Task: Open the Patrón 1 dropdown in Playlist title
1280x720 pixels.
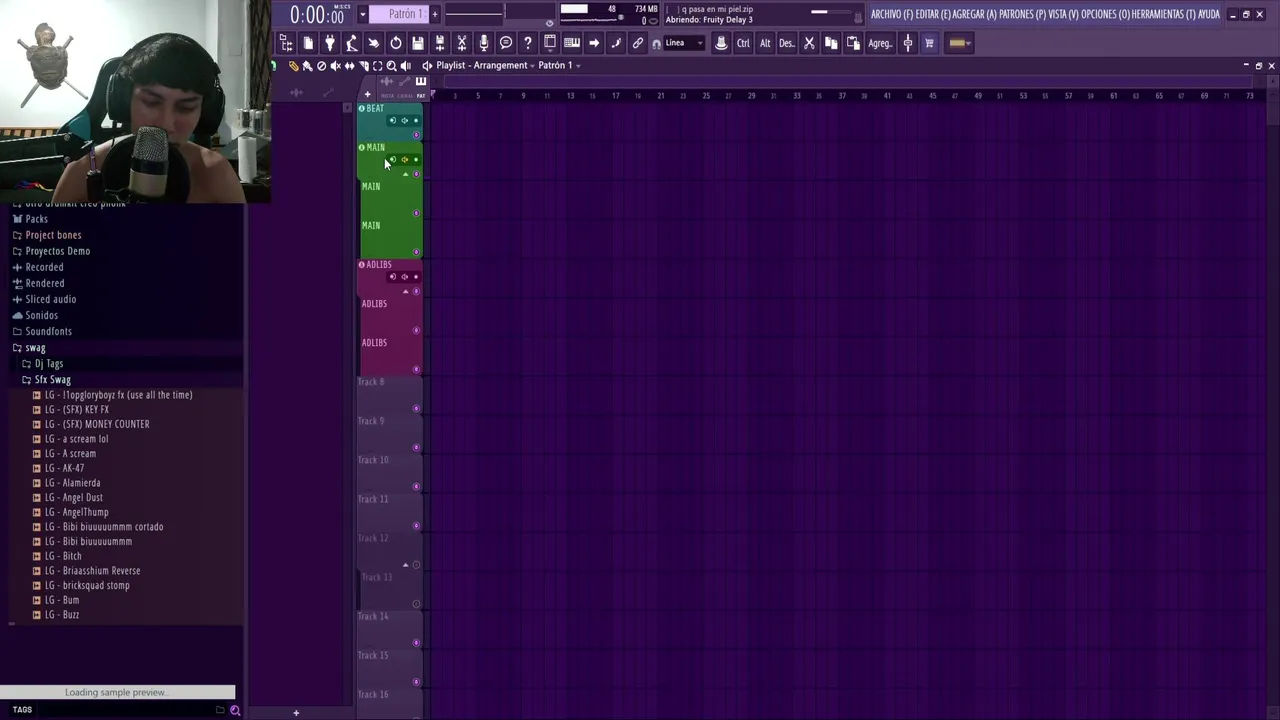Action: click(558, 66)
